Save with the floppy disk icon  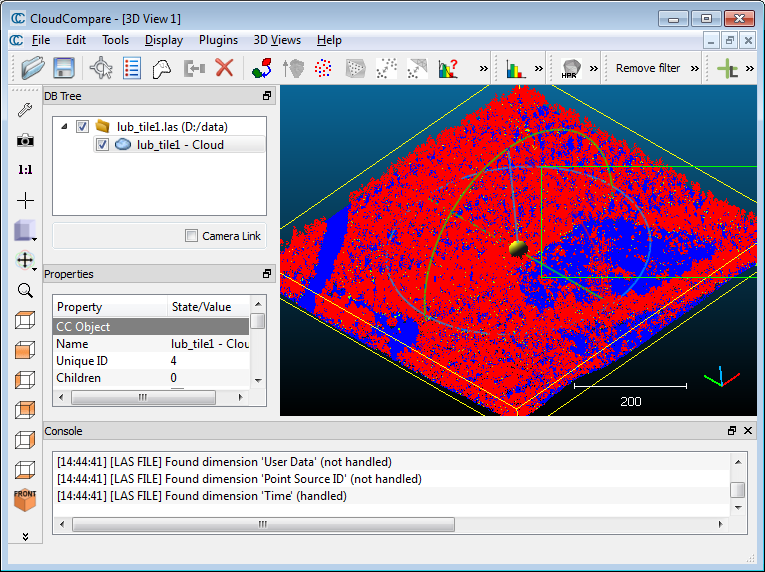click(63, 68)
